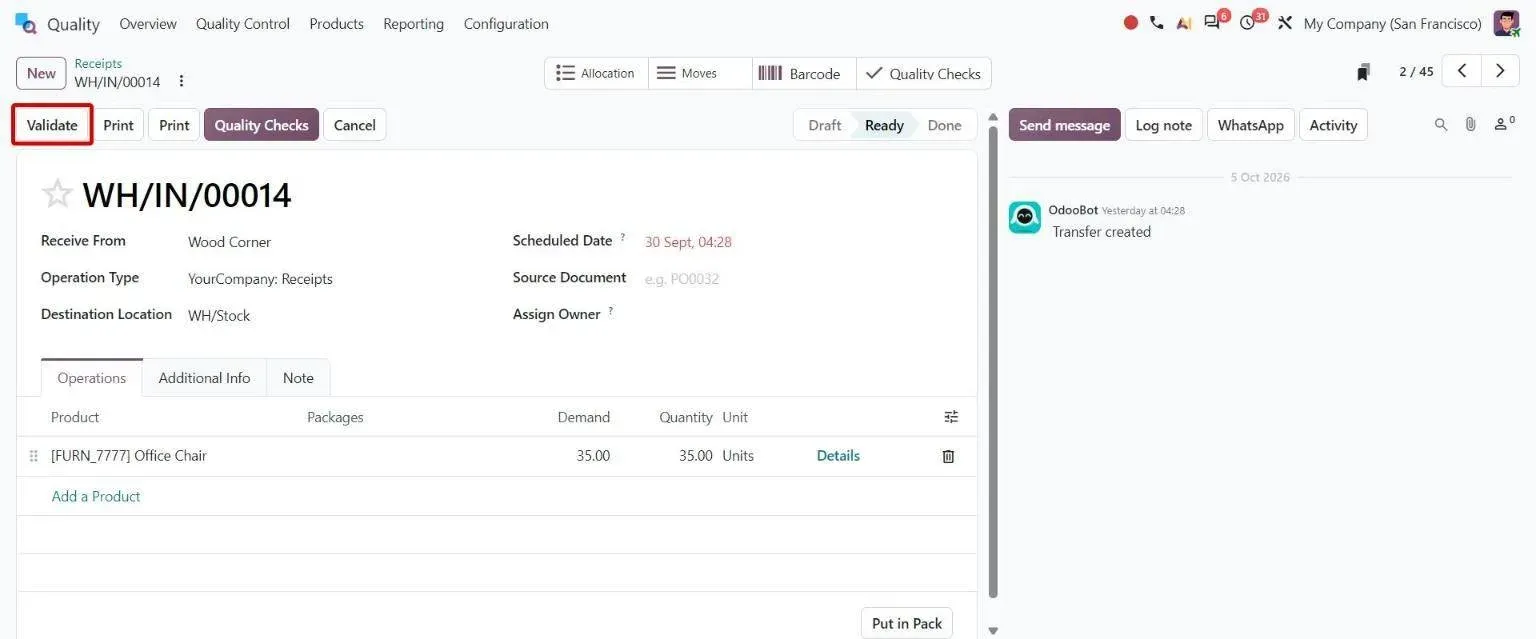Screen dimensions: 1536x639
Task: Click the wrench and screwdriver tools icon
Action: coord(1285,23)
